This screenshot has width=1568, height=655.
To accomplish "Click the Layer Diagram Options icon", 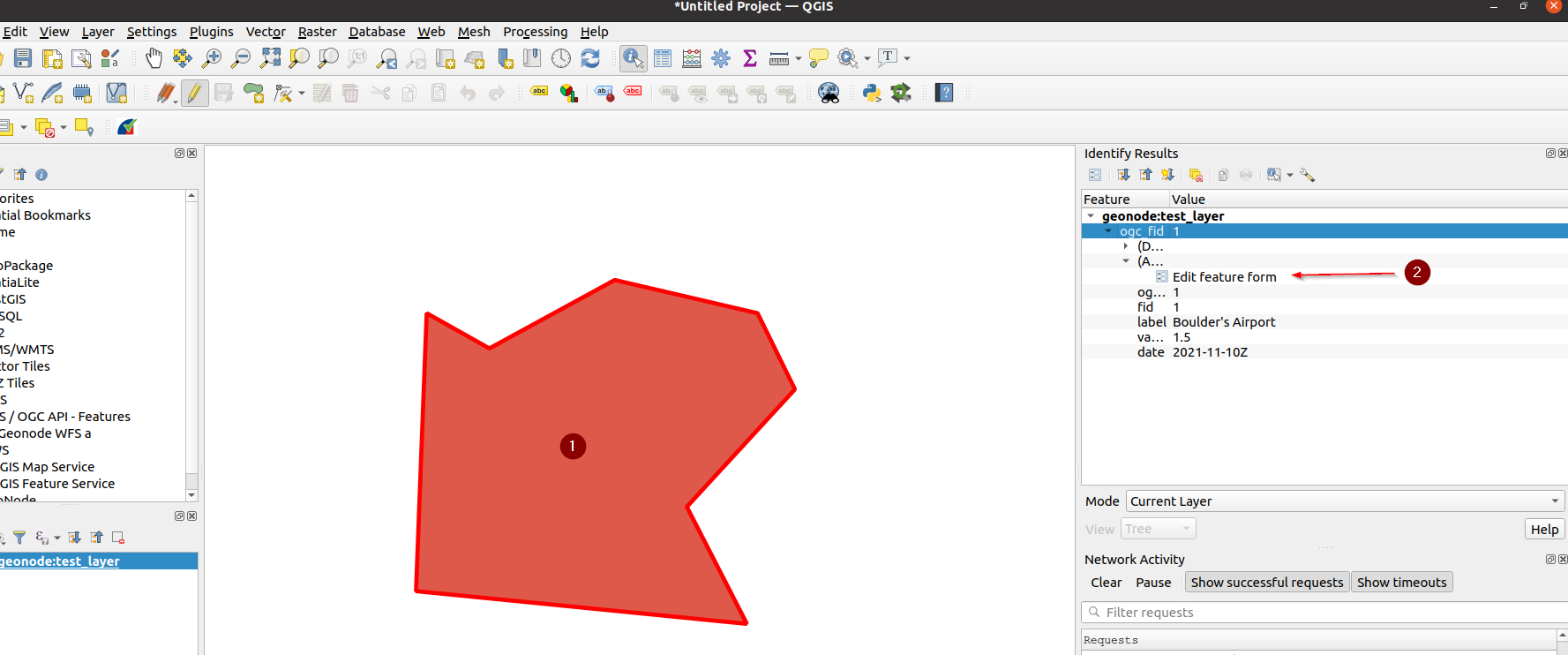I will [569, 93].
